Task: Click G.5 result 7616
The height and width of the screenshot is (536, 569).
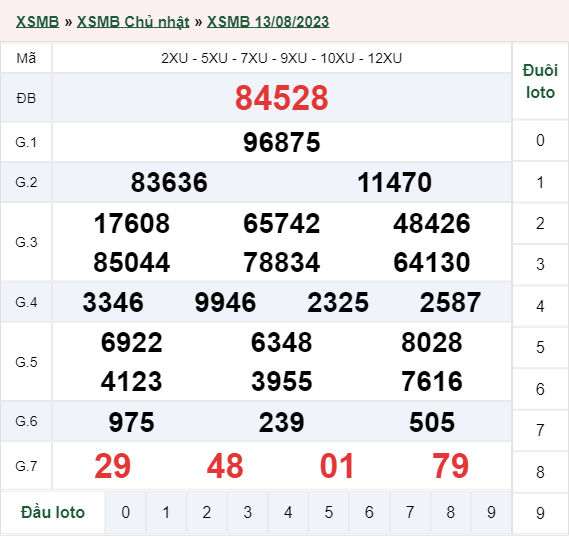Action: 432,381
